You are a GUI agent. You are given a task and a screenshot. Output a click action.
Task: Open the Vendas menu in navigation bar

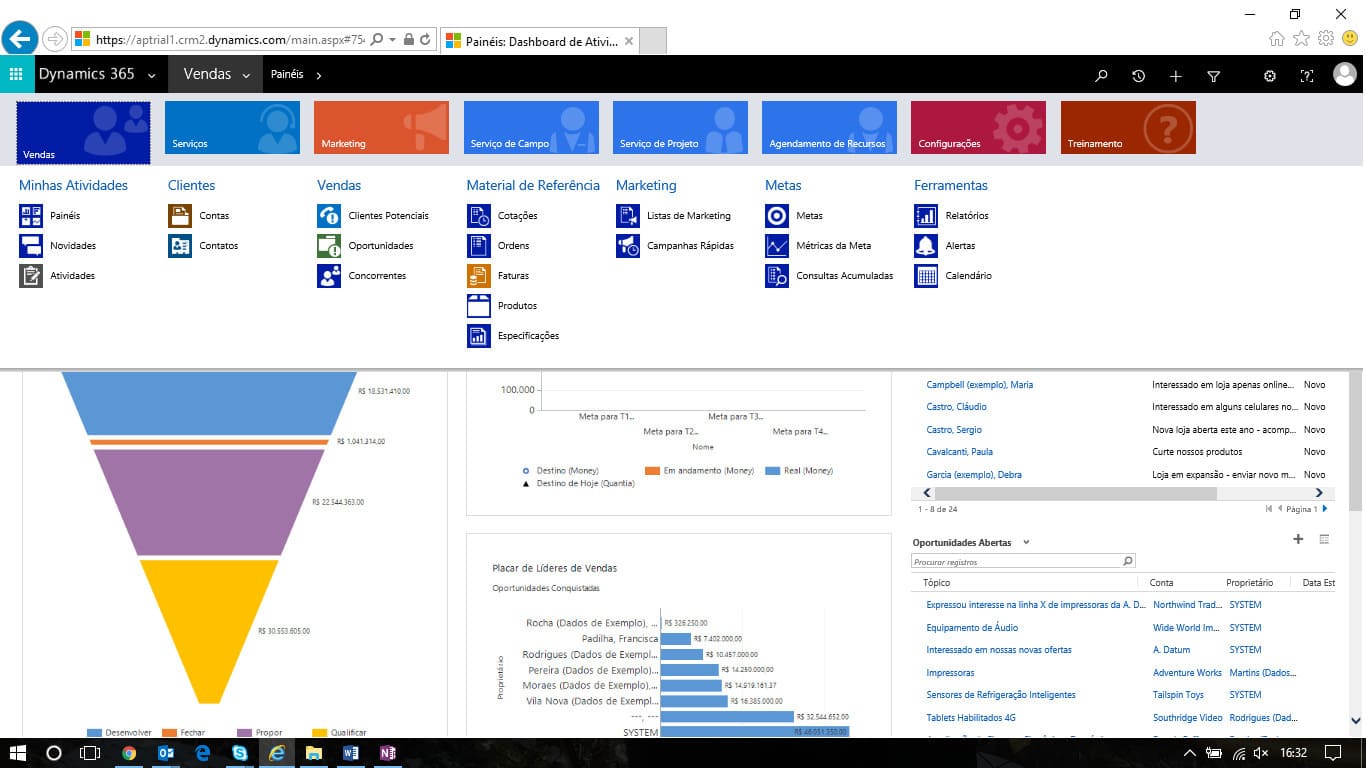215,75
